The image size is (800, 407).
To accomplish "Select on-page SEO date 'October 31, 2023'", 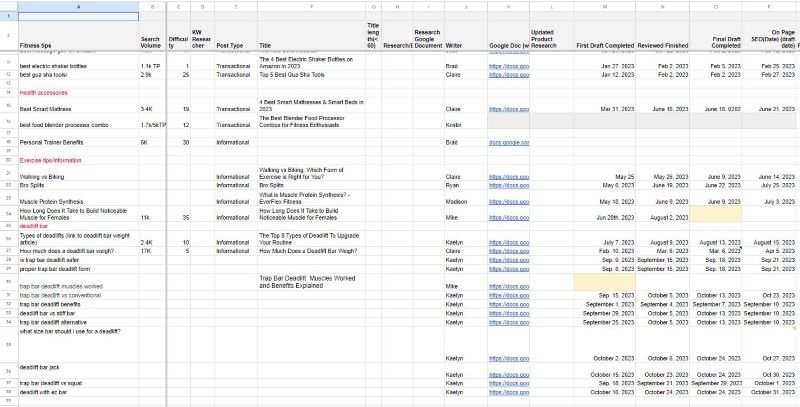I will [769, 392].
